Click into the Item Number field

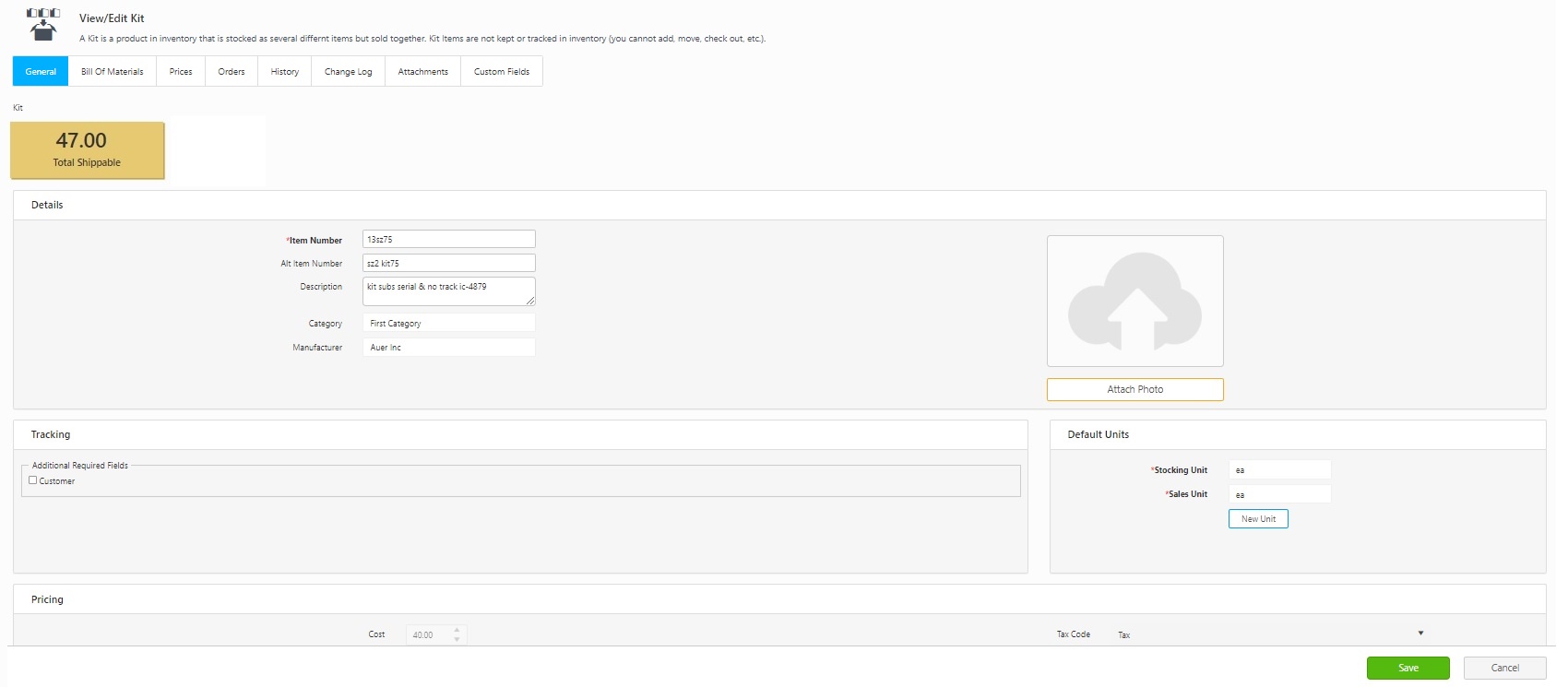pos(448,240)
